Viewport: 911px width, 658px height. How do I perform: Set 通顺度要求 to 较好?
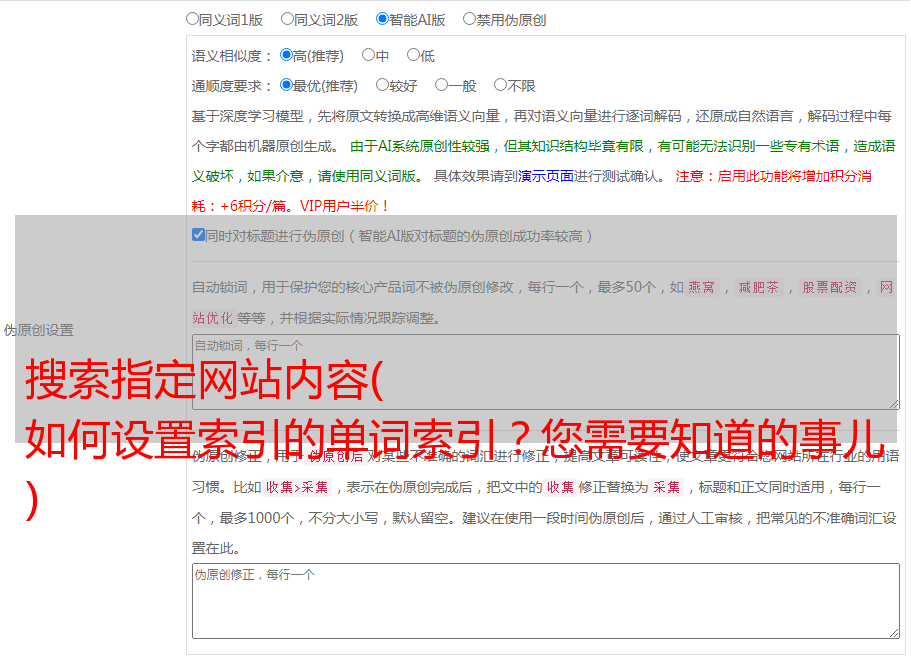382,85
